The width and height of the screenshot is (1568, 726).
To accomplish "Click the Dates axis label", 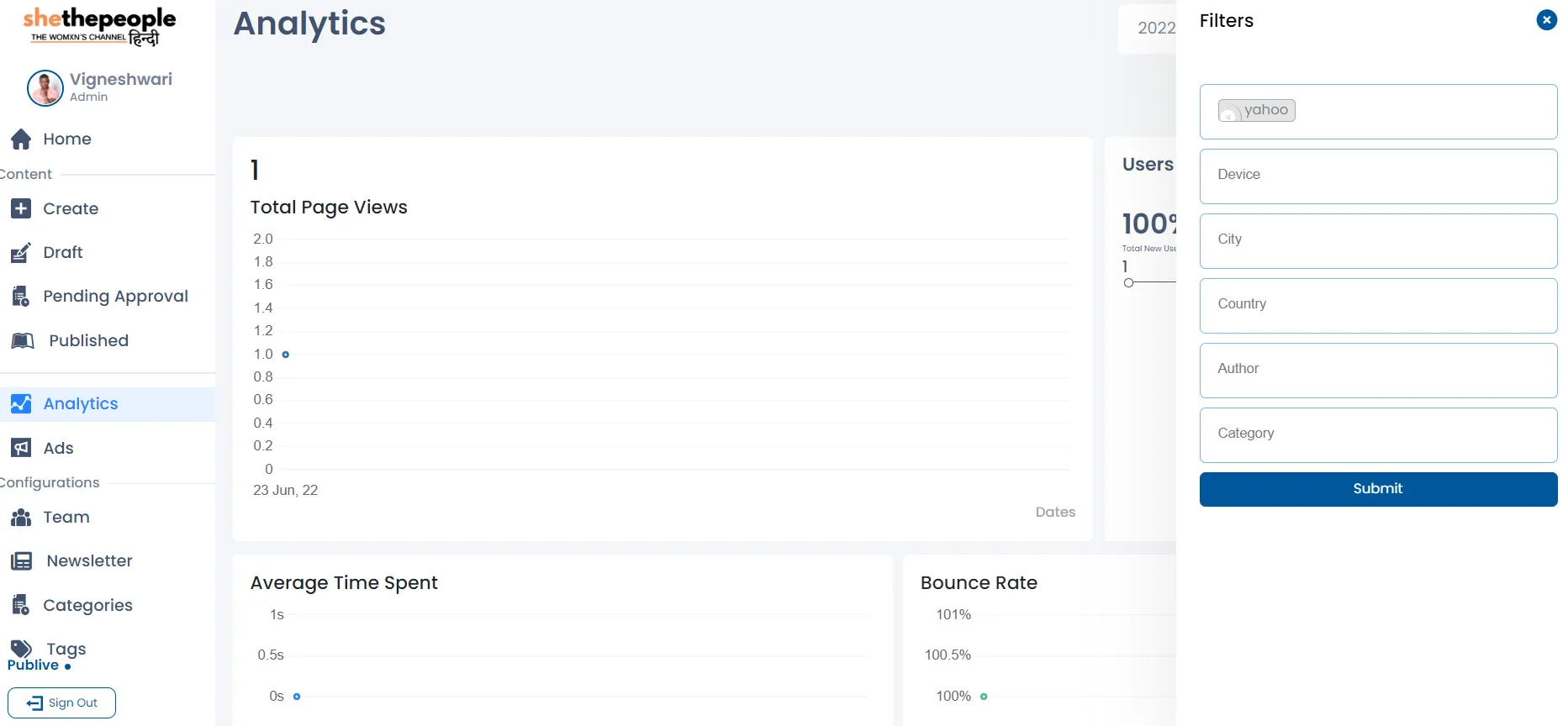I will click(1055, 512).
